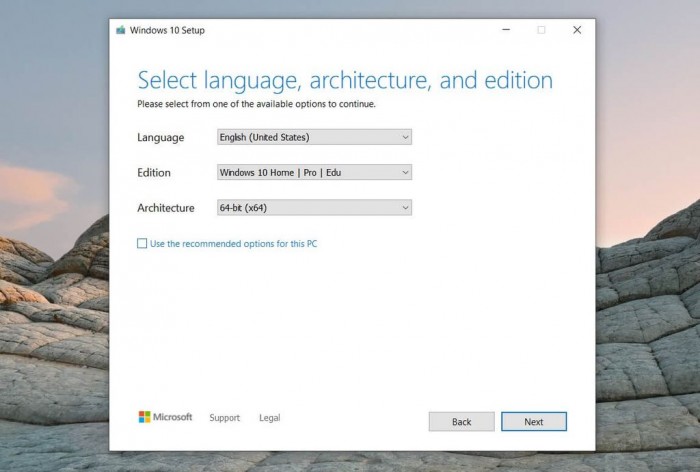Open the Legal link

270,418
